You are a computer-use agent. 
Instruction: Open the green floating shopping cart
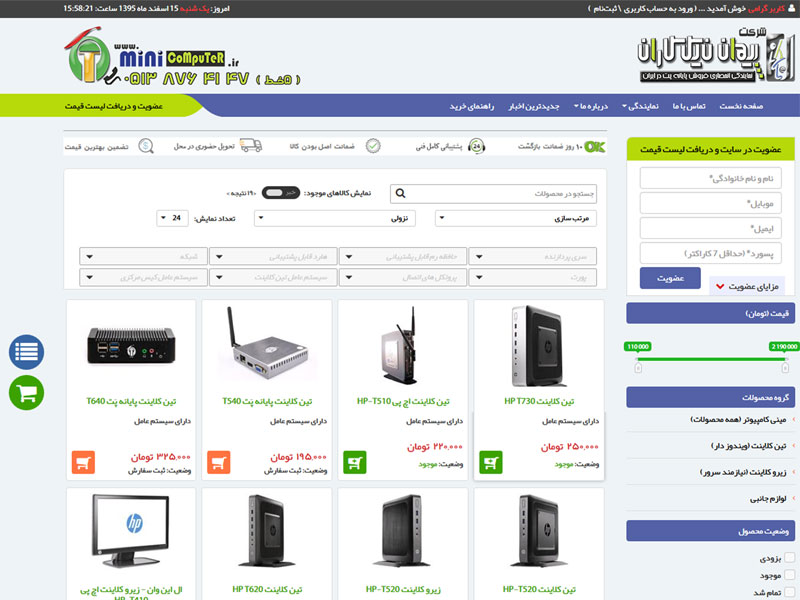pyautogui.click(x=27, y=392)
